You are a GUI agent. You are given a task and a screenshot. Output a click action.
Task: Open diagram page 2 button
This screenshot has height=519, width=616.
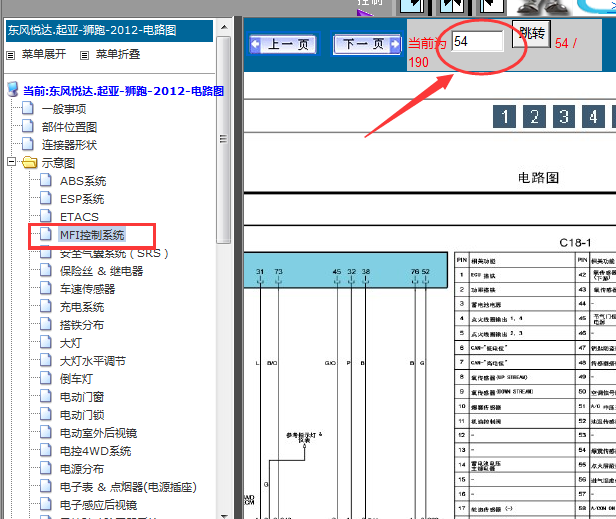coord(534,117)
